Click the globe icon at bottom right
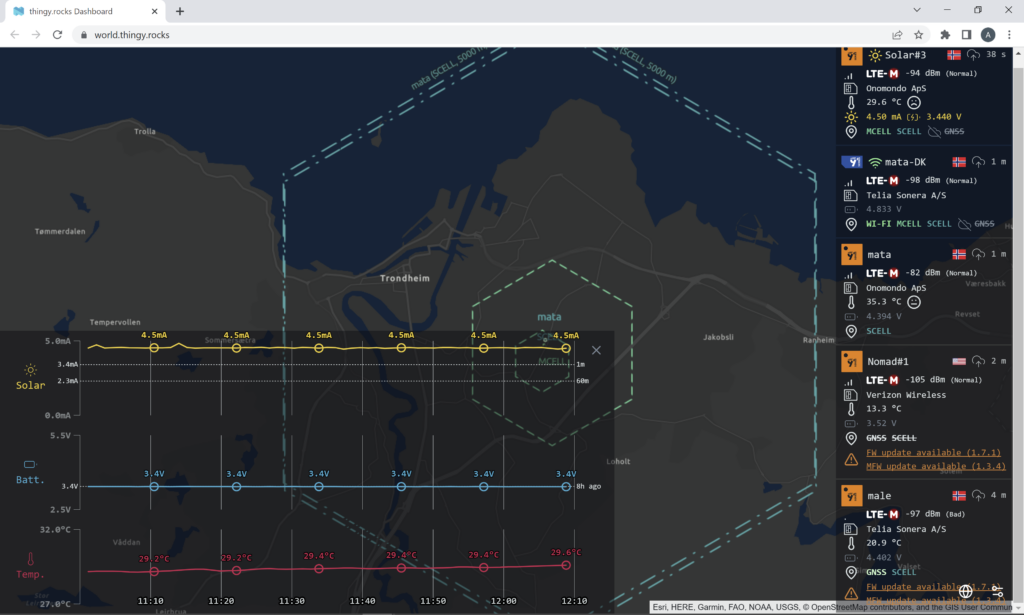Screen dimensions: 1024x615 point(966,591)
